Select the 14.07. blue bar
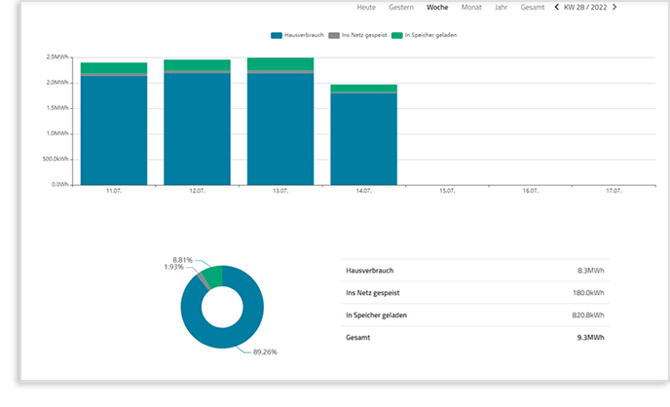Viewport: 670px width, 407px height. point(363,138)
